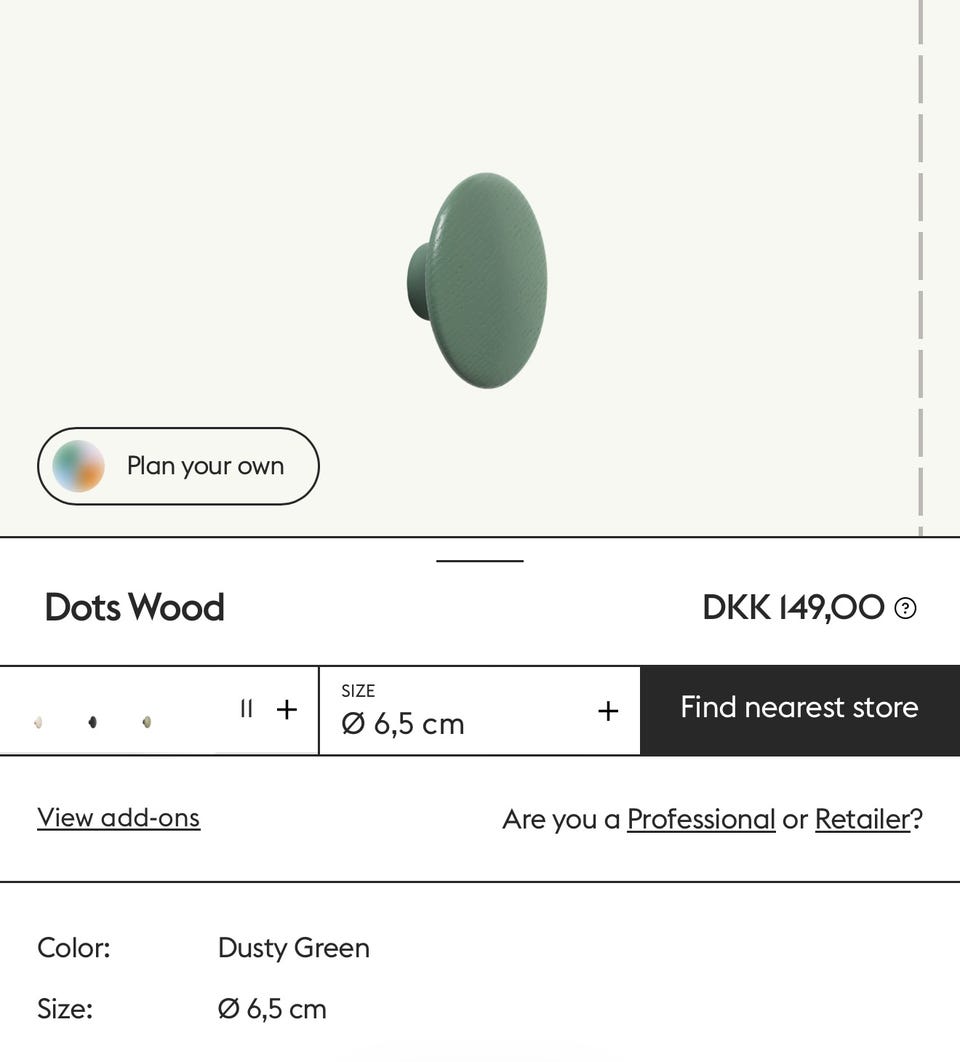The image size is (960, 1062).
Task: Click the gradient circle icon in Plan your own
Action: [78, 466]
